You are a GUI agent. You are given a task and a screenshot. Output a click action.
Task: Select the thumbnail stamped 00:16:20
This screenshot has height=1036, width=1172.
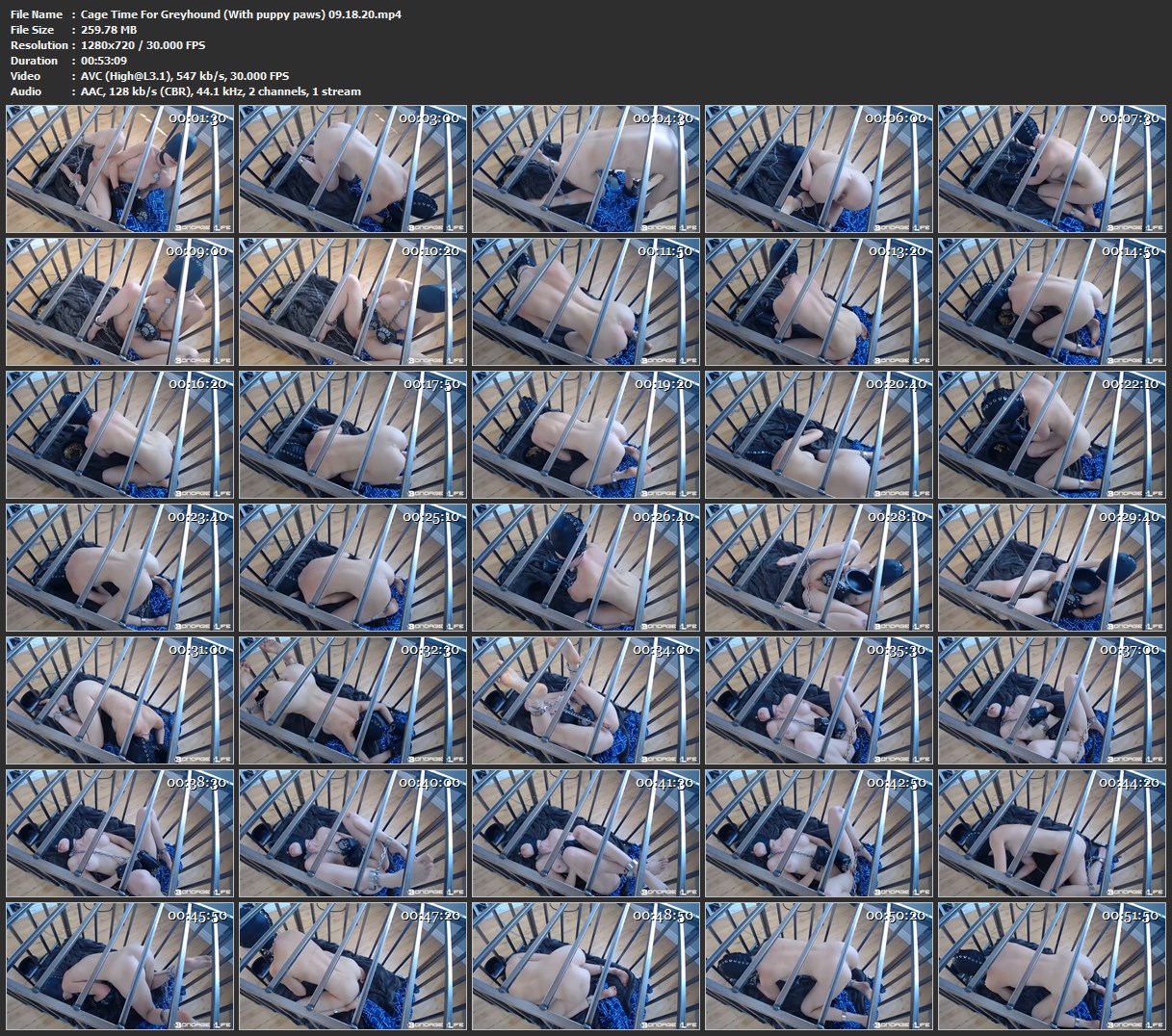[120, 434]
